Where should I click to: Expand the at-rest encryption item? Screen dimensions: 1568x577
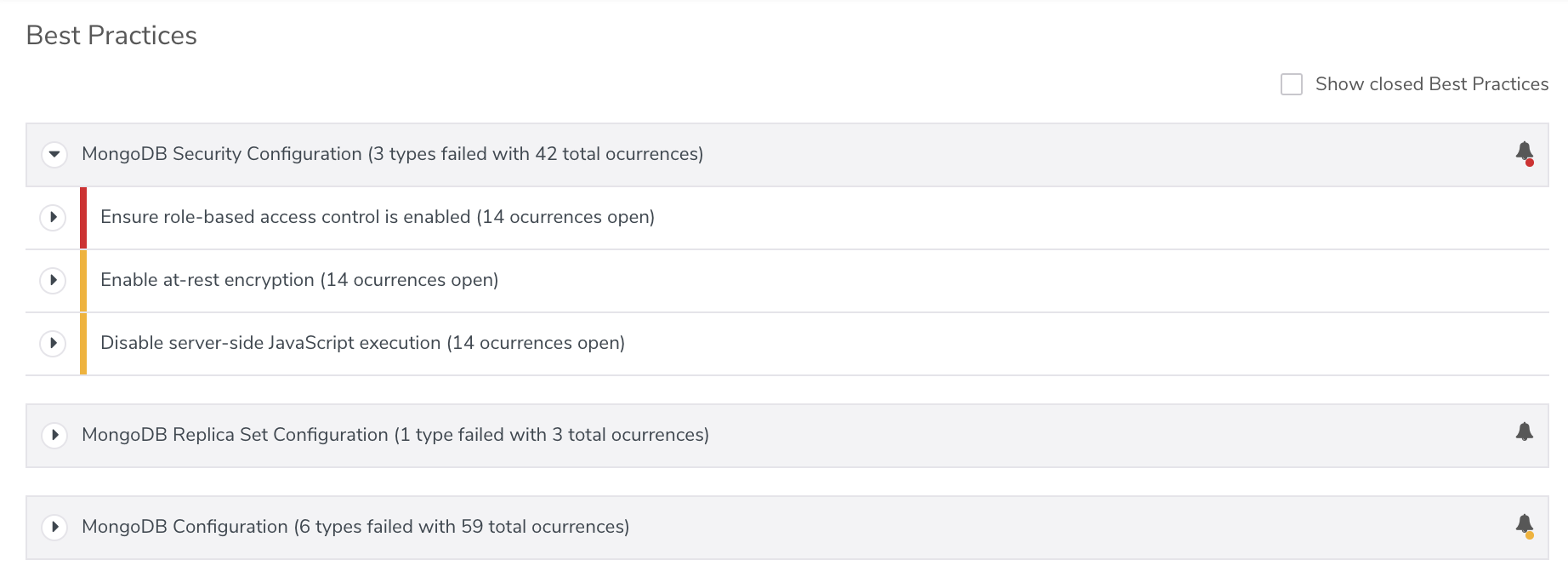[x=53, y=281]
